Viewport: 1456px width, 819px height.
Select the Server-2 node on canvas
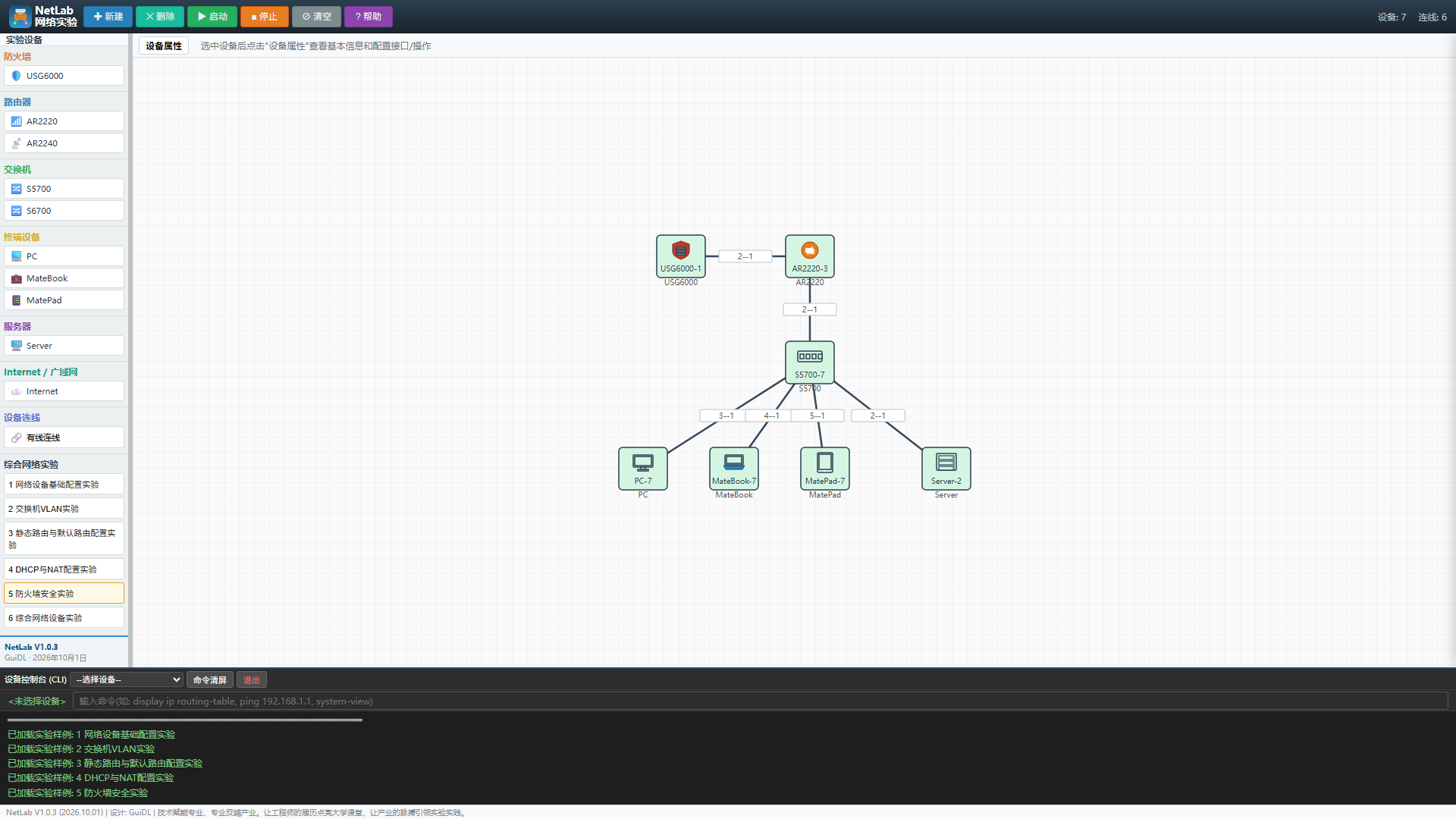coord(946,469)
